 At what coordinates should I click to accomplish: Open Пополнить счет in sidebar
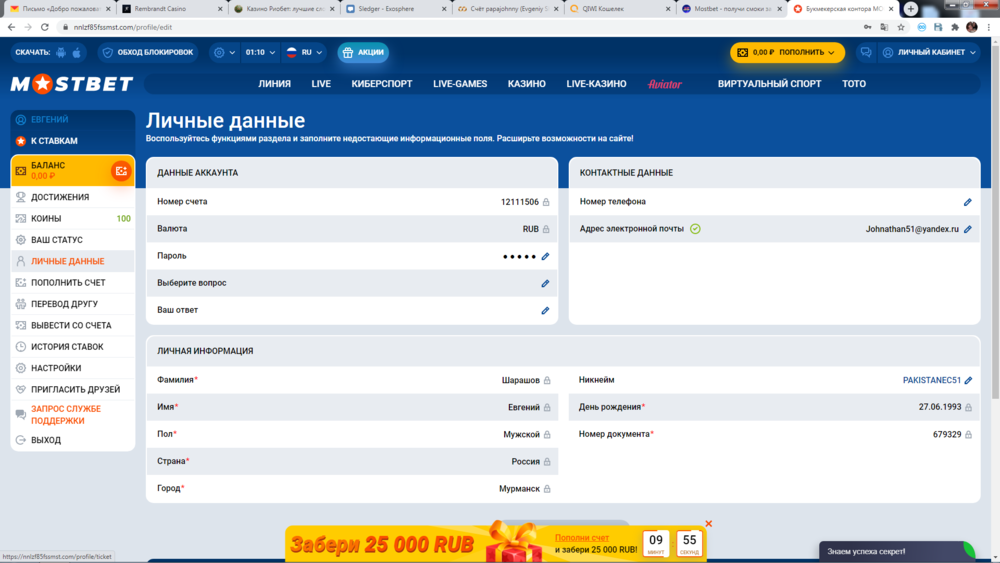tap(73, 282)
